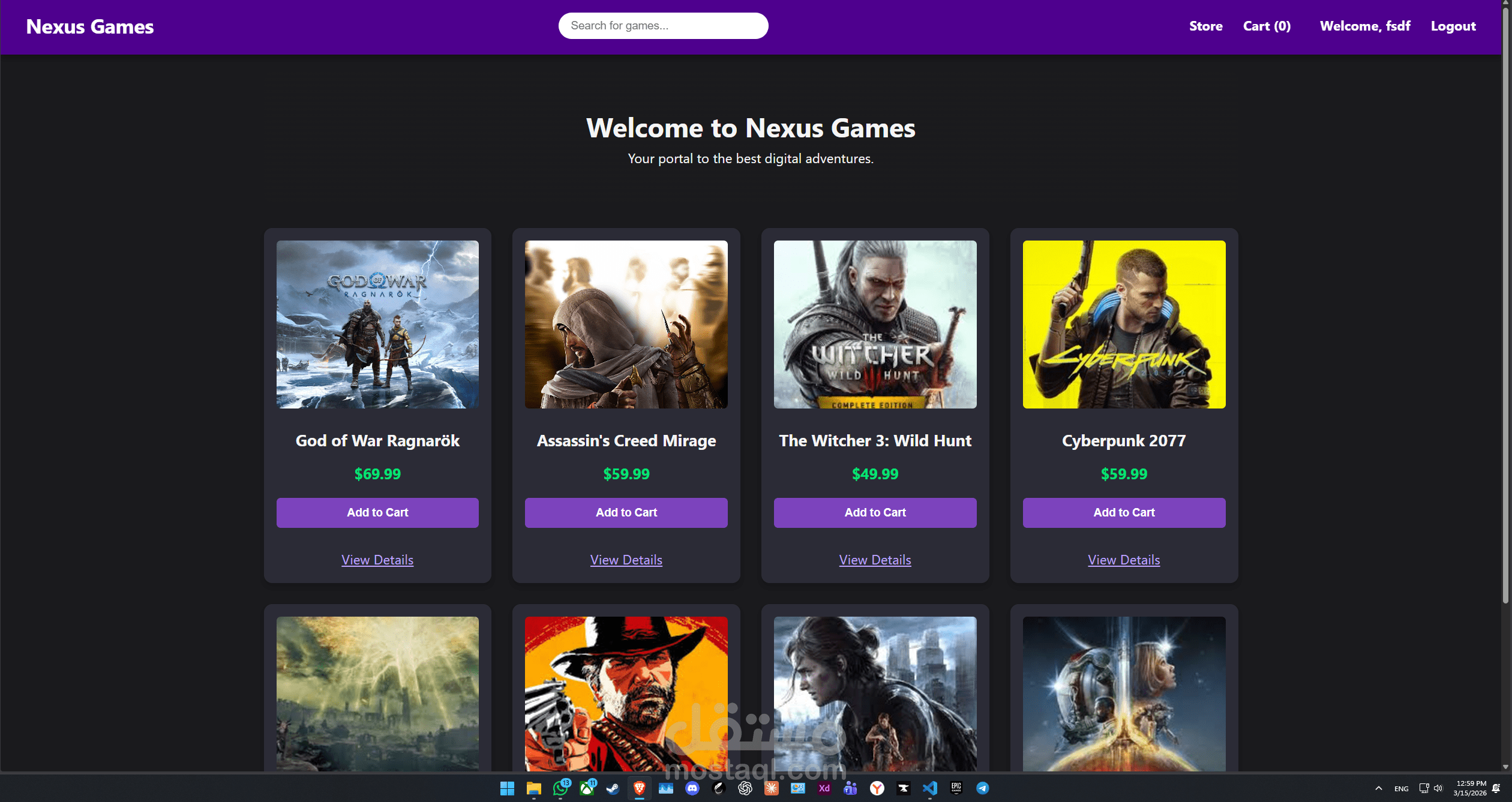Mute audio via the speaker tray icon
This screenshot has width=1512, height=802.
(x=1438, y=788)
